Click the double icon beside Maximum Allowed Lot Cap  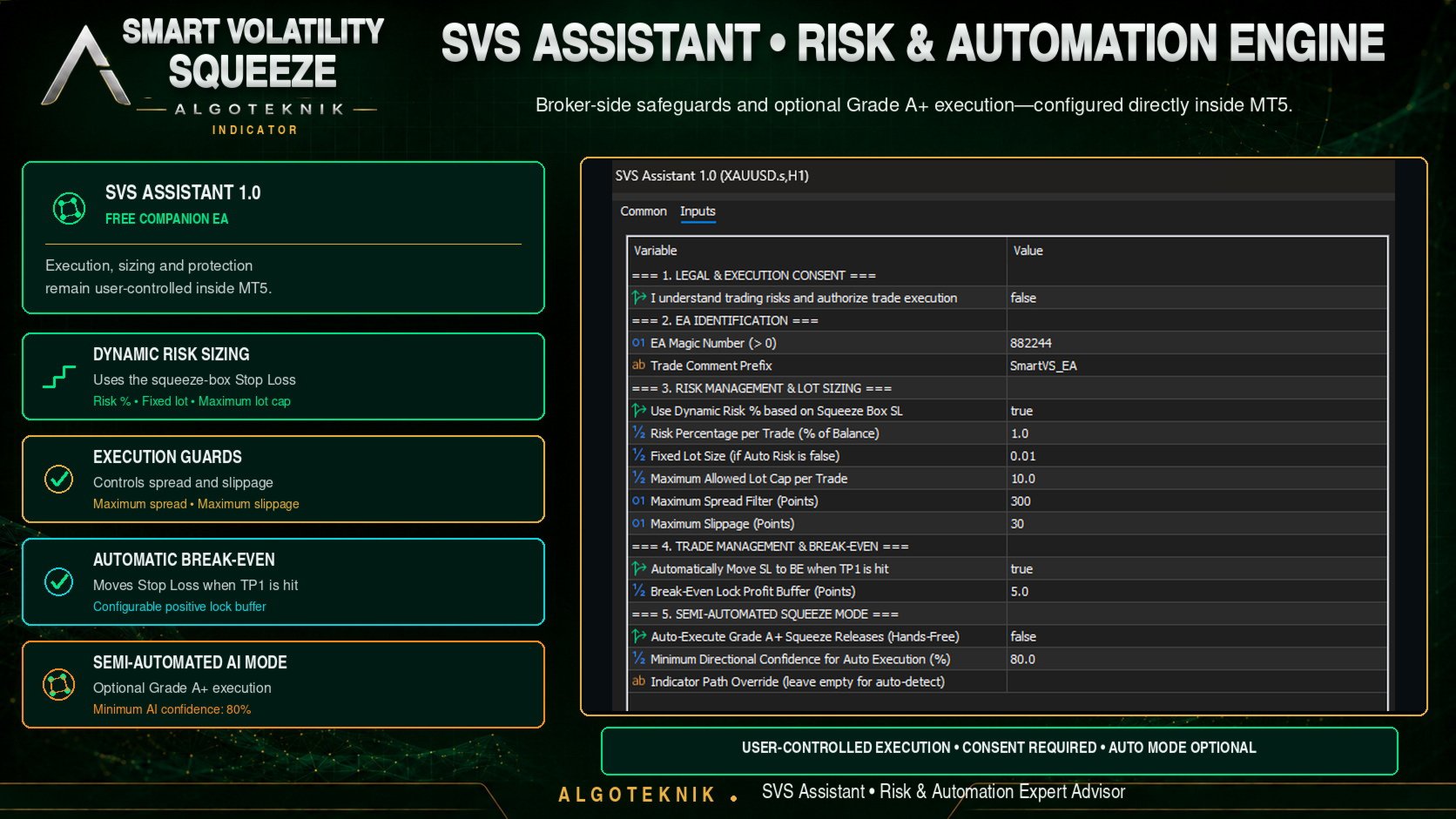coord(638,479)
